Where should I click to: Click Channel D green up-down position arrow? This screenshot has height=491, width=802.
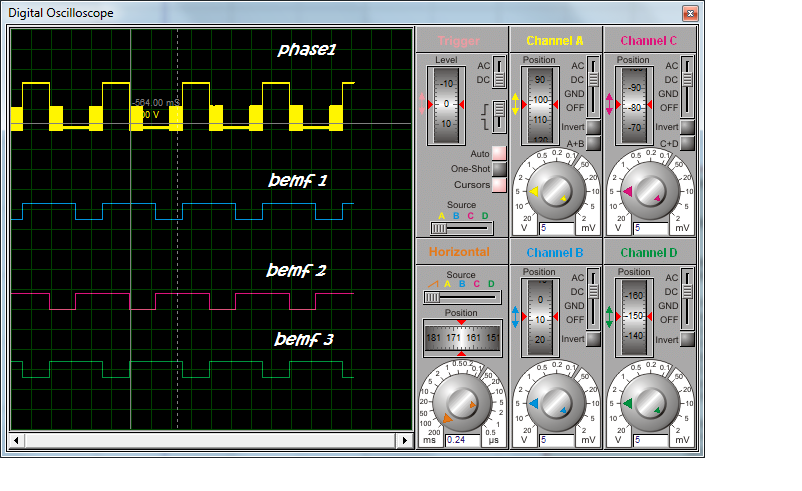pos(609,317)
